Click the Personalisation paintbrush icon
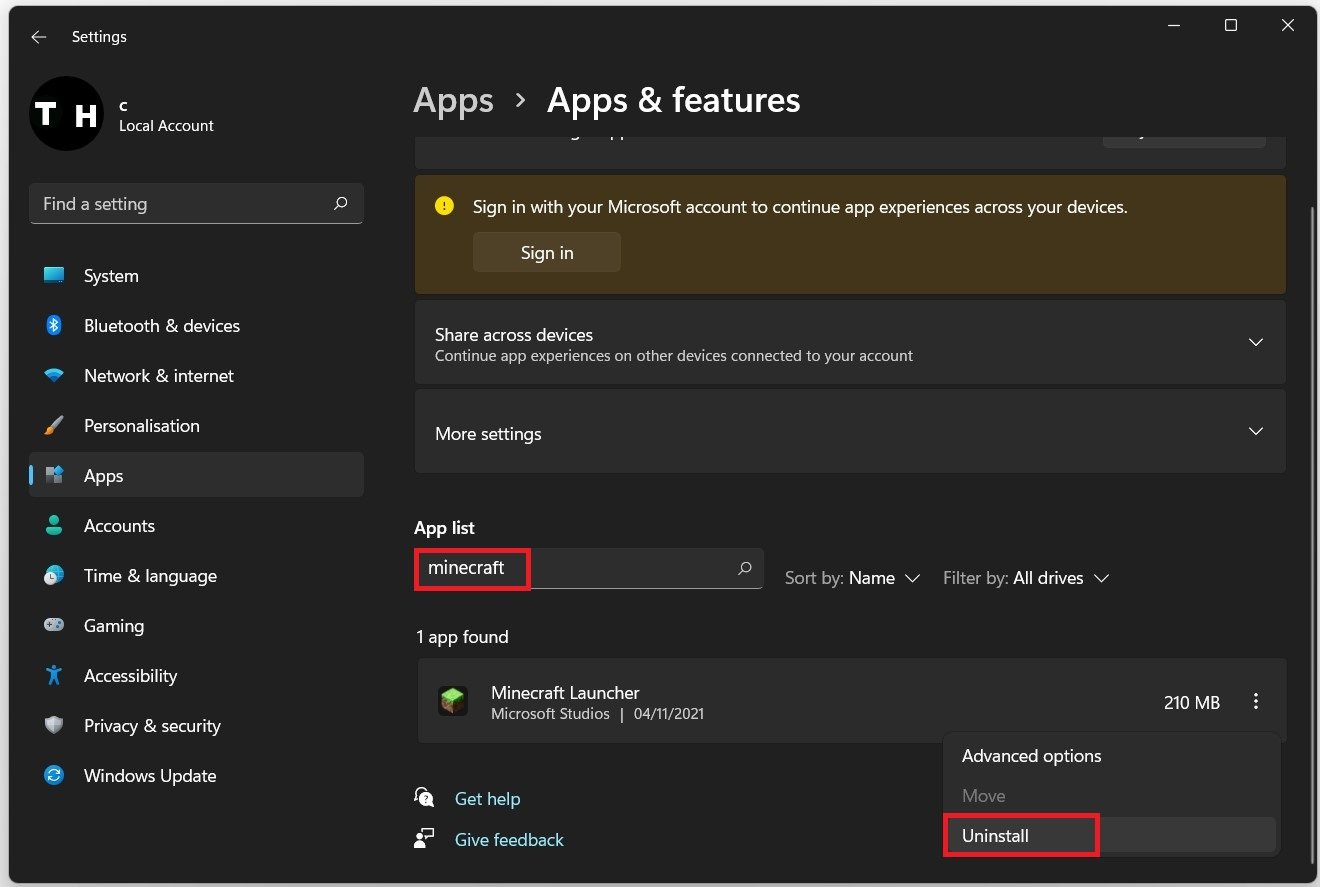The width and height of the screenshot is (1320, 887). [54, 426]
